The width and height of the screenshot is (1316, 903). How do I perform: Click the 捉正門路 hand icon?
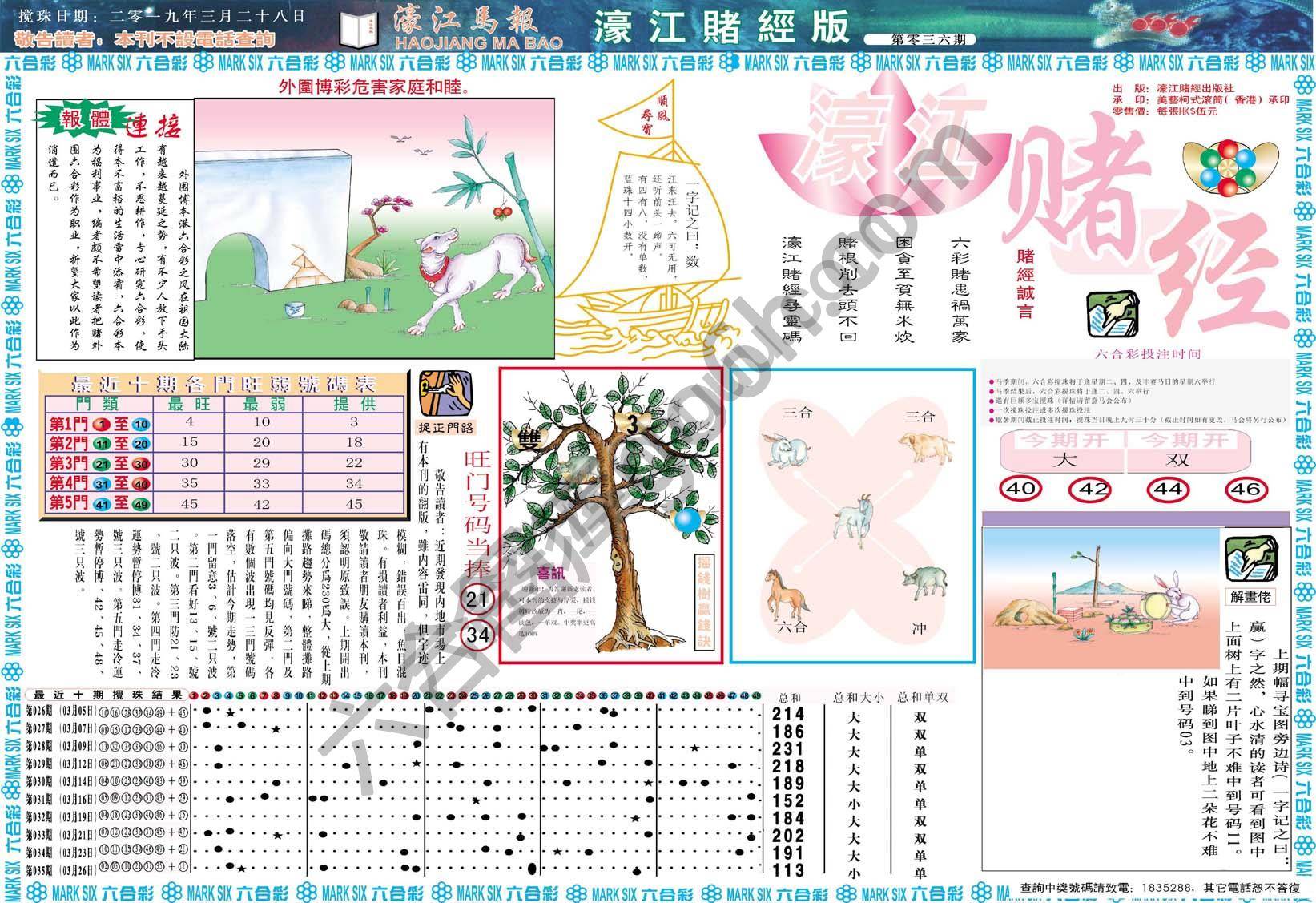pyautogui.click(x=439, y=392)
